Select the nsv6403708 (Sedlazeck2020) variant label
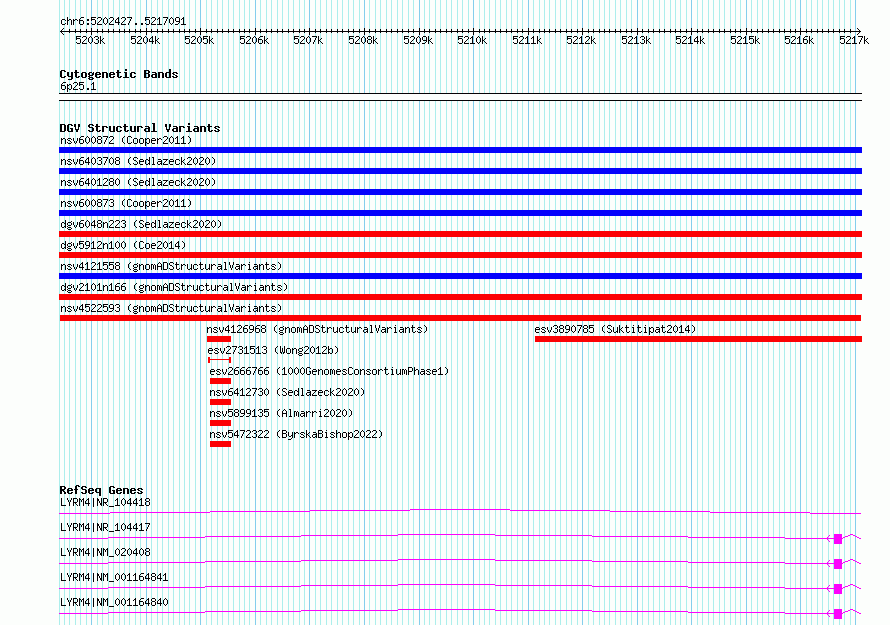This screenshot has height=625, width=890. [x=138, y=161]
